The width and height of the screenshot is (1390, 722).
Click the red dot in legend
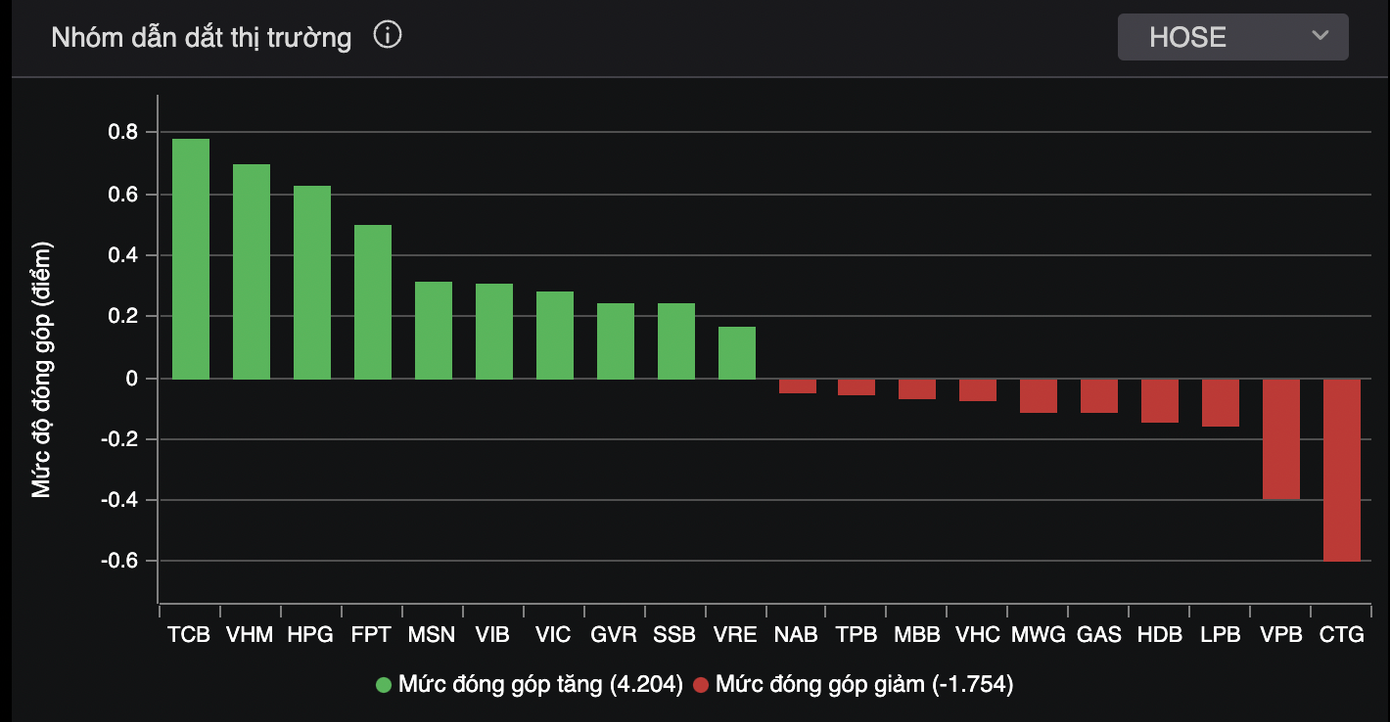tap(702, 684)
